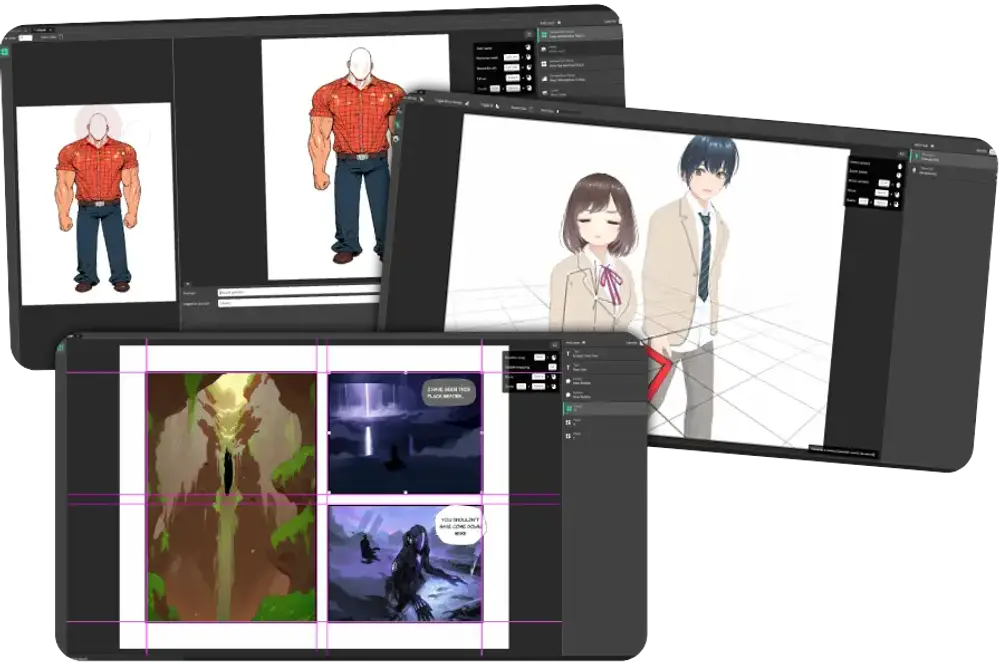1000x663 pixels.
Task: Click the green icon in the character editor's left sidebar
Action: tap(5, 52)
